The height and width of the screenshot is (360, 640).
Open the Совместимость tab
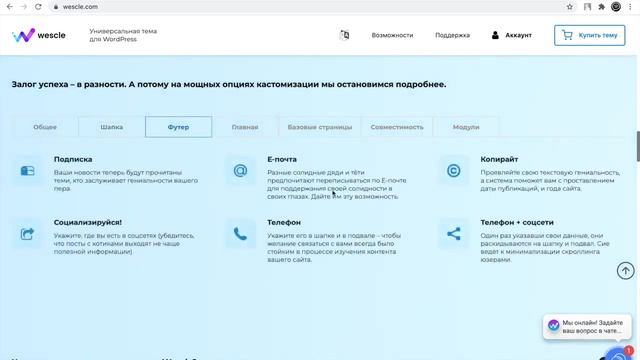[397, 127]
